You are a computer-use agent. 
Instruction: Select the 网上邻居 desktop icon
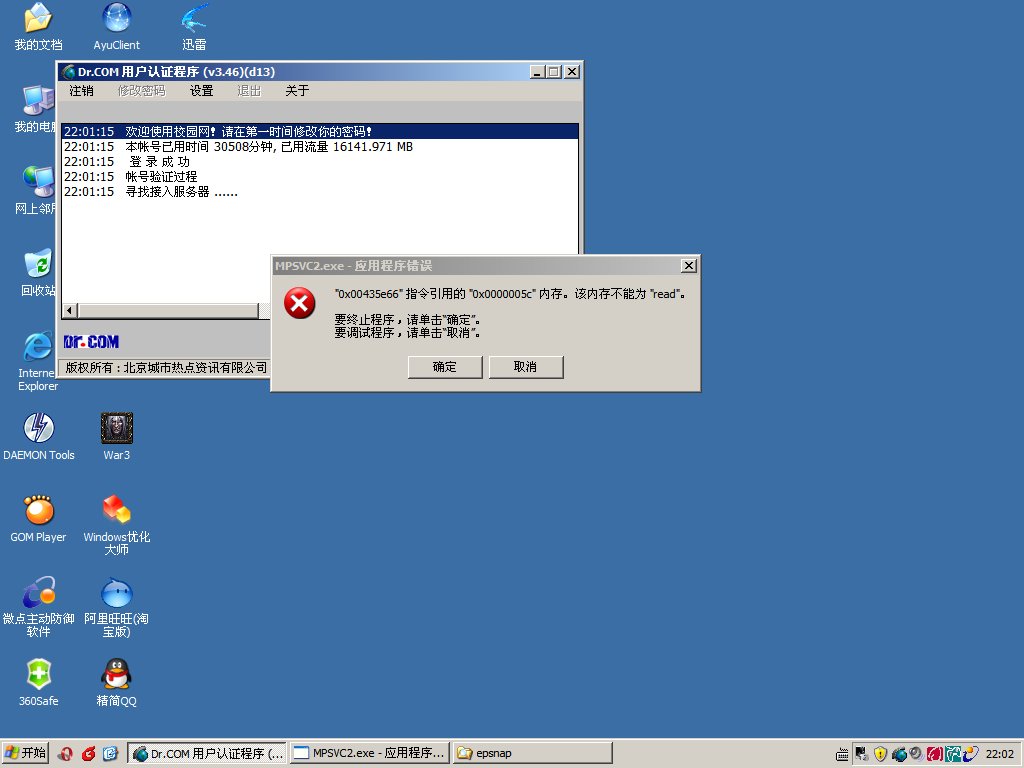click(x=37, y=190)
